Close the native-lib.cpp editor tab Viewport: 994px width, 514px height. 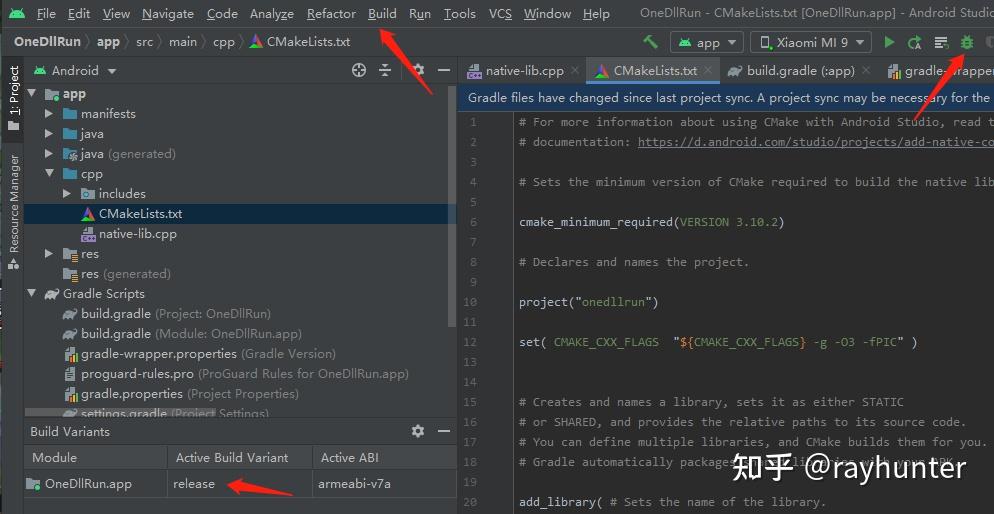tap(574, 71)
